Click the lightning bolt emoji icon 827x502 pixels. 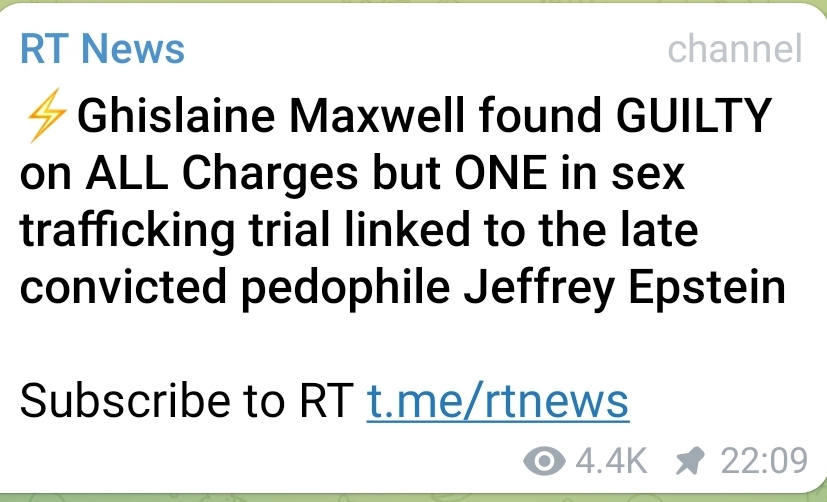pos(44,119)
